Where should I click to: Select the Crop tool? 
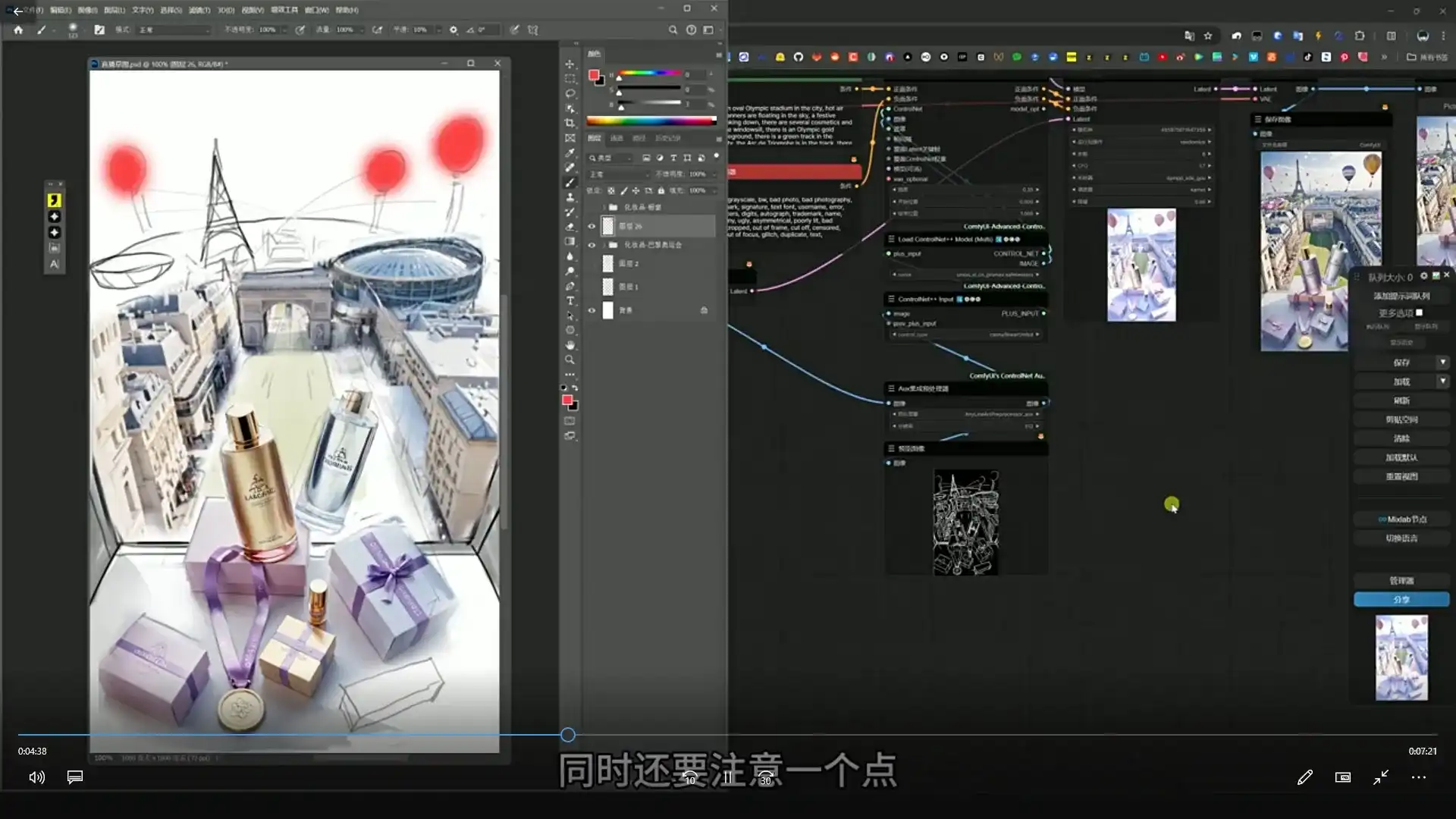tap(570, 123)
